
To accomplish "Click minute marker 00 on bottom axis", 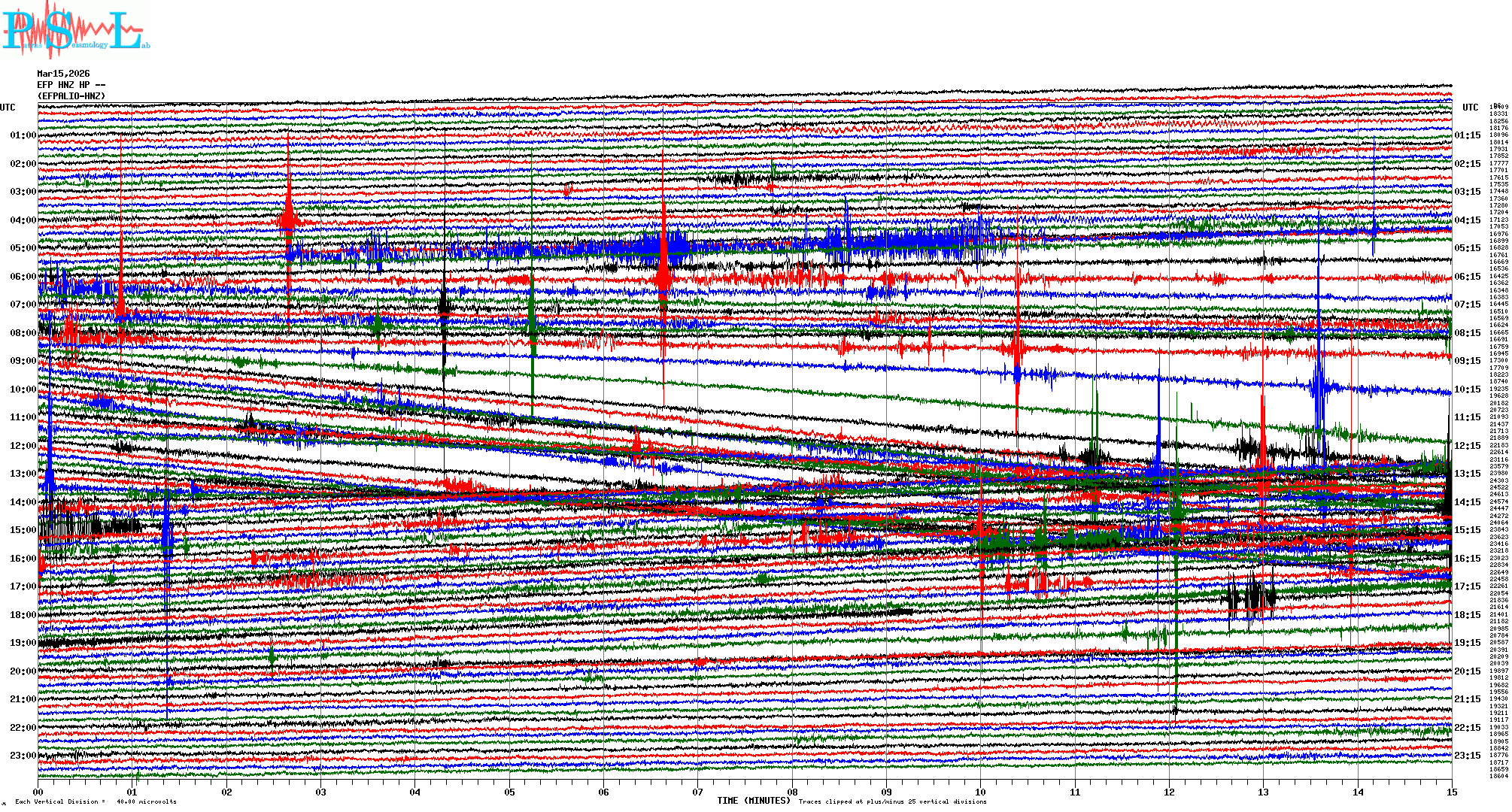I will point(38,792).
